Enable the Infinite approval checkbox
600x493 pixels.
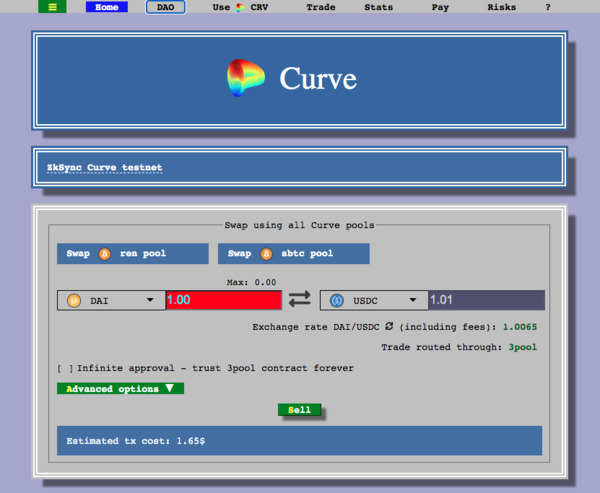(65, 368)
